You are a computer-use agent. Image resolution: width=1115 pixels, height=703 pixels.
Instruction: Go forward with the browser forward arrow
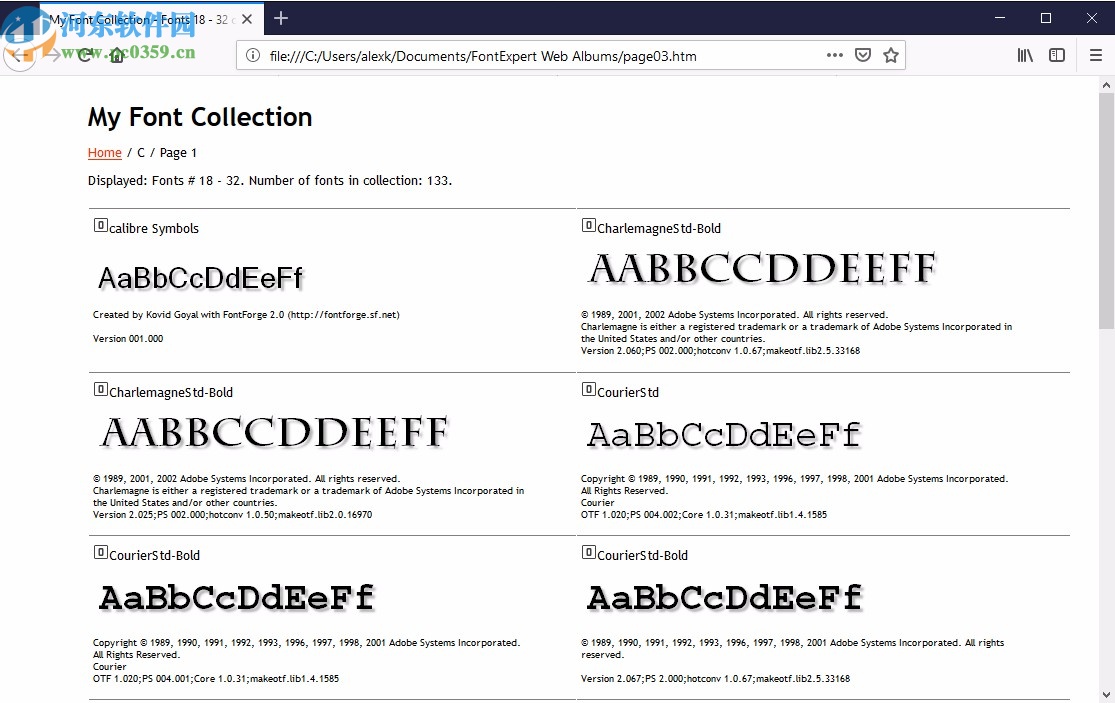click(53, 55)
